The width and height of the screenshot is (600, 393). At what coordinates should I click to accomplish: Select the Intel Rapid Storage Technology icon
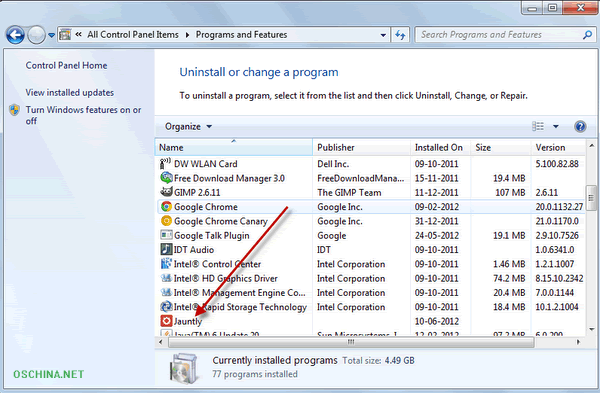(x=166, y=307)
